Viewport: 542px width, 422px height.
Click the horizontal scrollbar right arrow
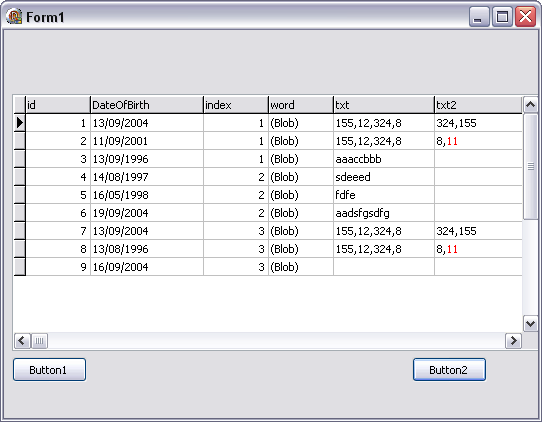tap(513, 341)
